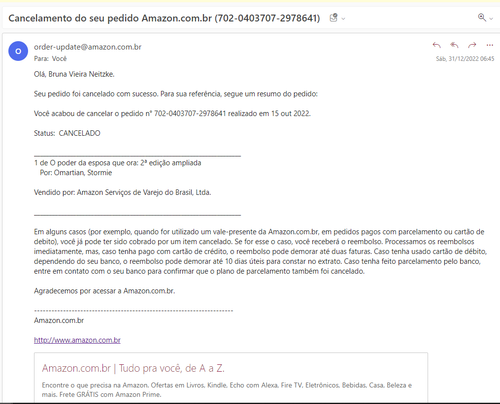
Task: Click the 'Status: CANCELADO' line
Action: [67, 133]
